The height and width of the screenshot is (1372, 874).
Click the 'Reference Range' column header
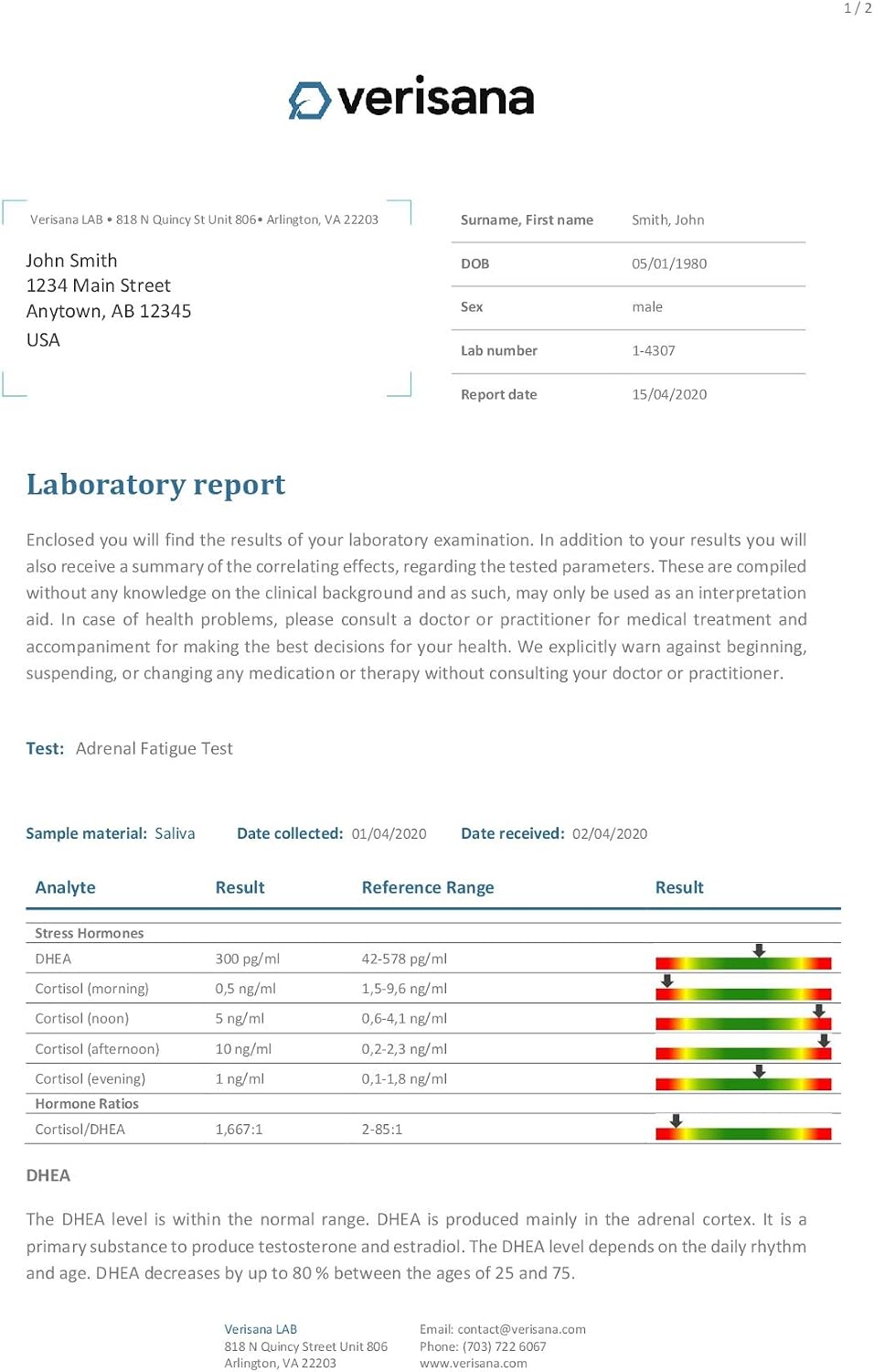(x=428, y=887)
